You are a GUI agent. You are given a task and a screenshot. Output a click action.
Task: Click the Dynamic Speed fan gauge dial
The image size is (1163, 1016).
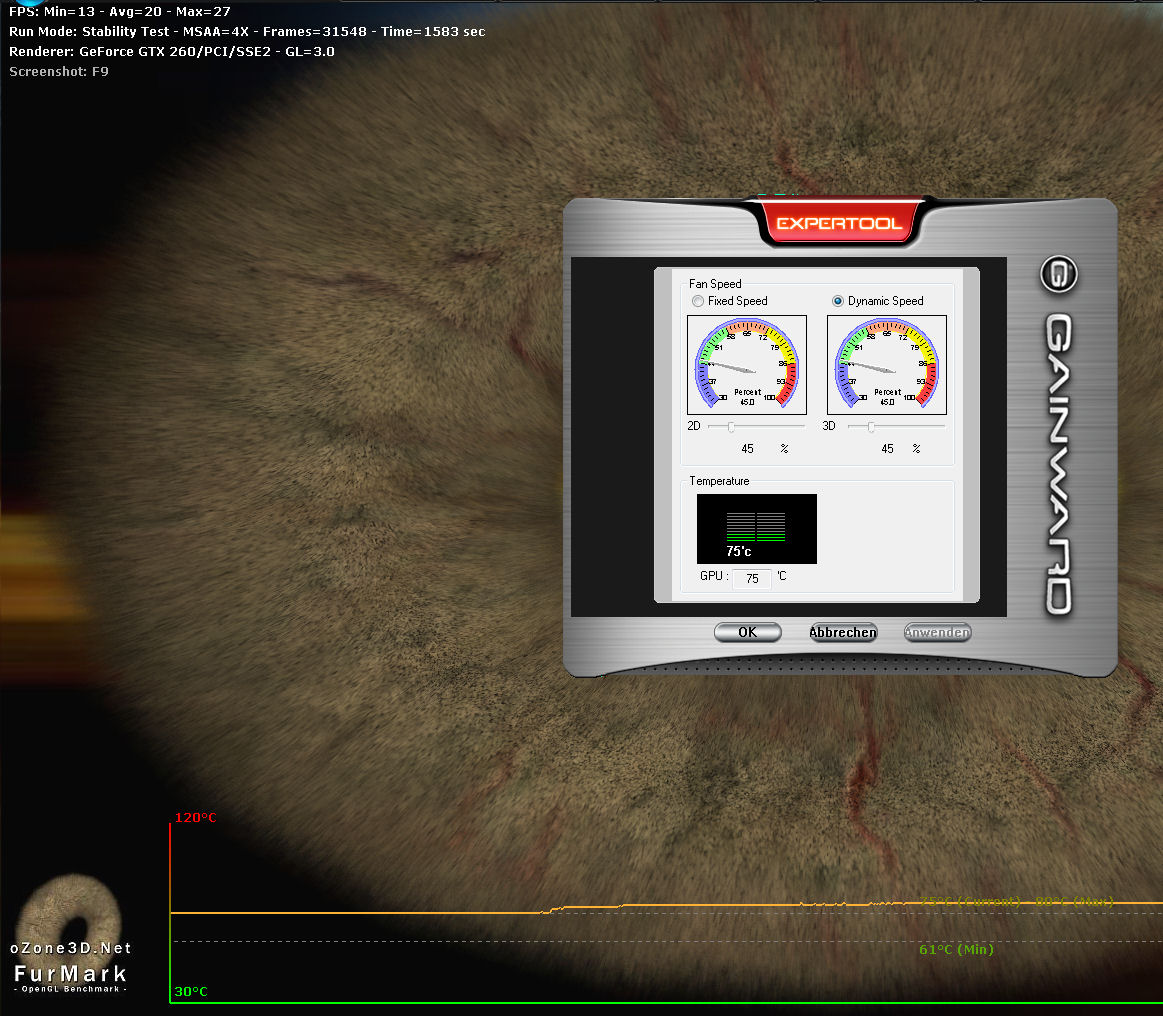886,365
